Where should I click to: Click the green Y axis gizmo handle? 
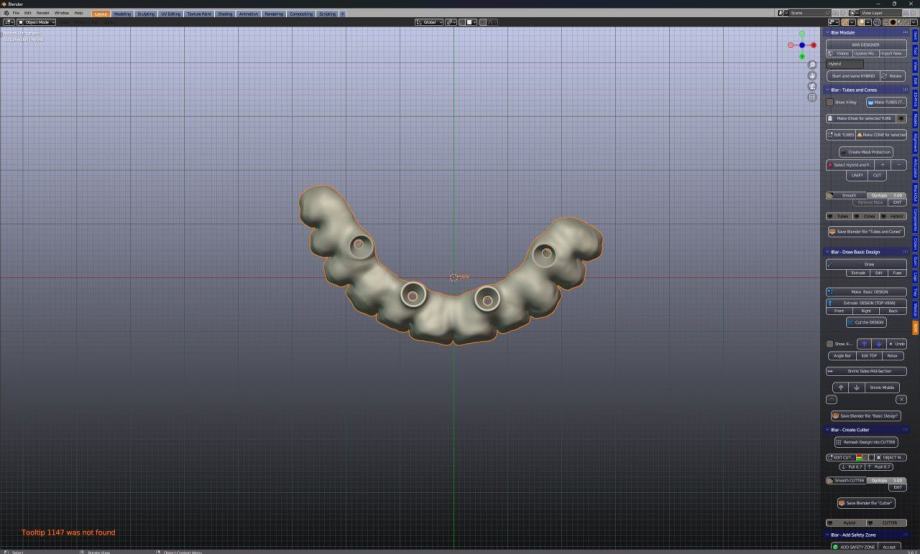click(x=801, y=56)
